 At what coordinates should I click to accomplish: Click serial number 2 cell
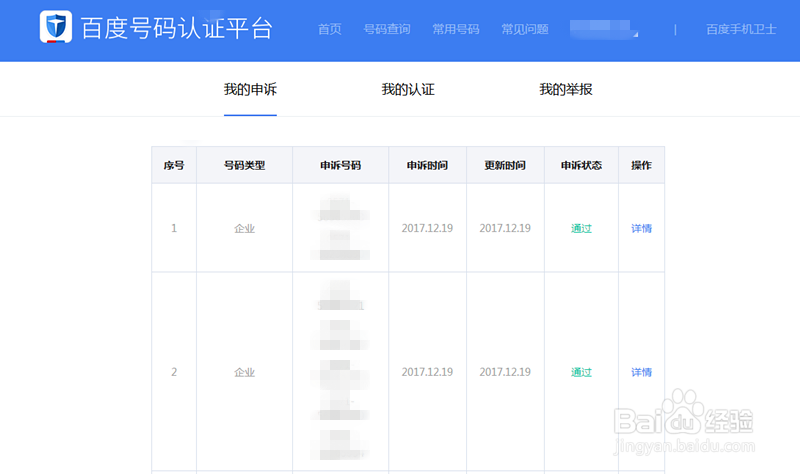click(174, 372)
